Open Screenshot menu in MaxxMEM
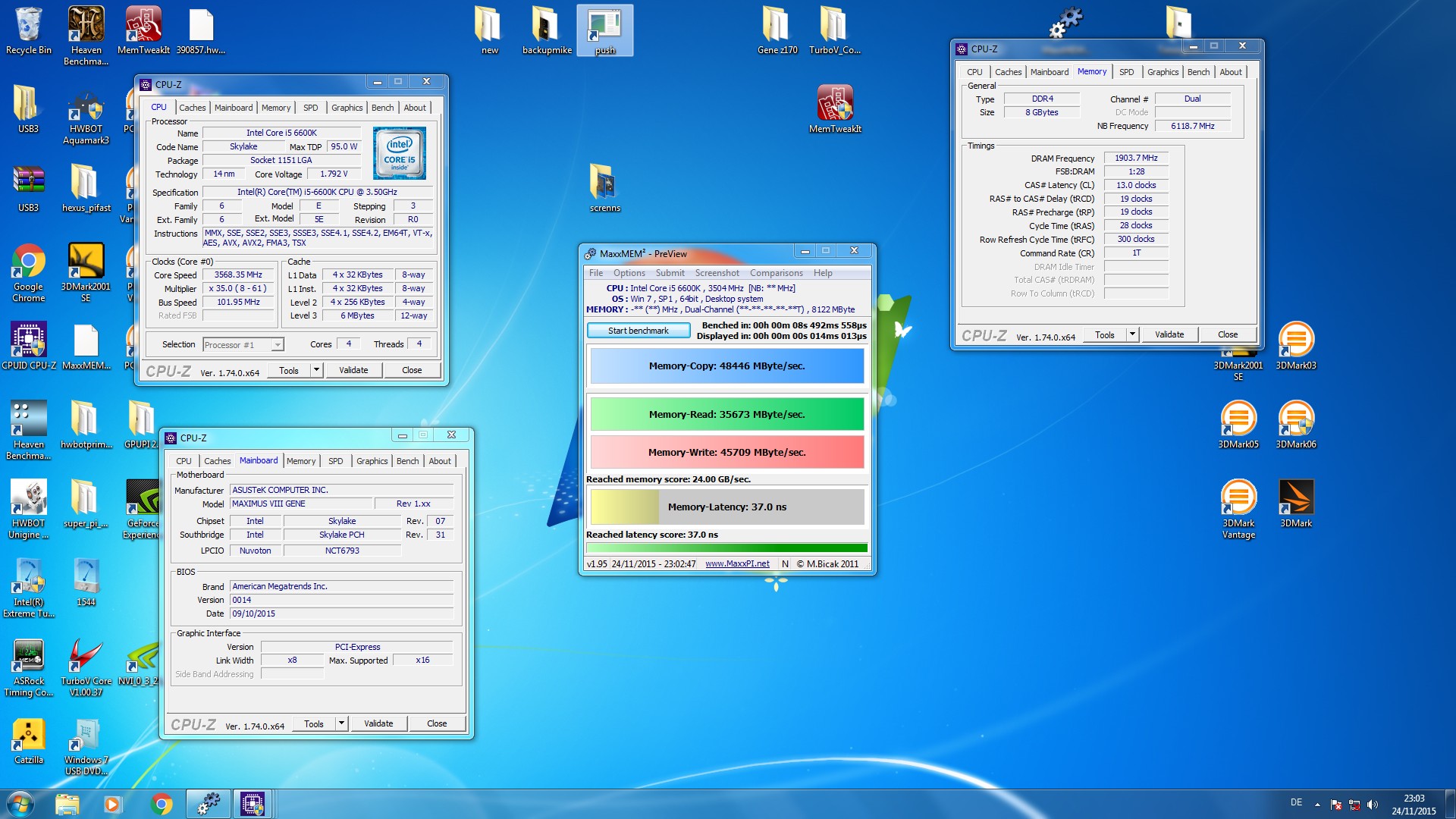Viewport: 1456px width, 819px height. pyautogui.click(x=717, y=273)
